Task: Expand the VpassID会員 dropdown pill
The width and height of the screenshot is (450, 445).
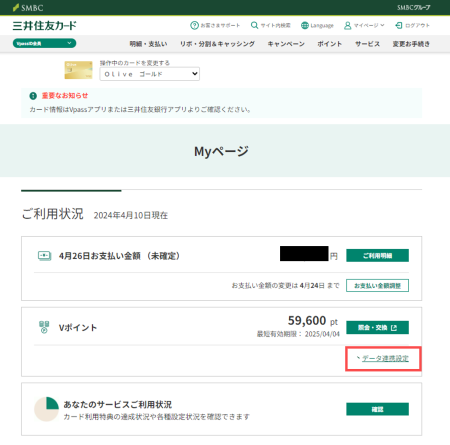Action: click(44, 43)
